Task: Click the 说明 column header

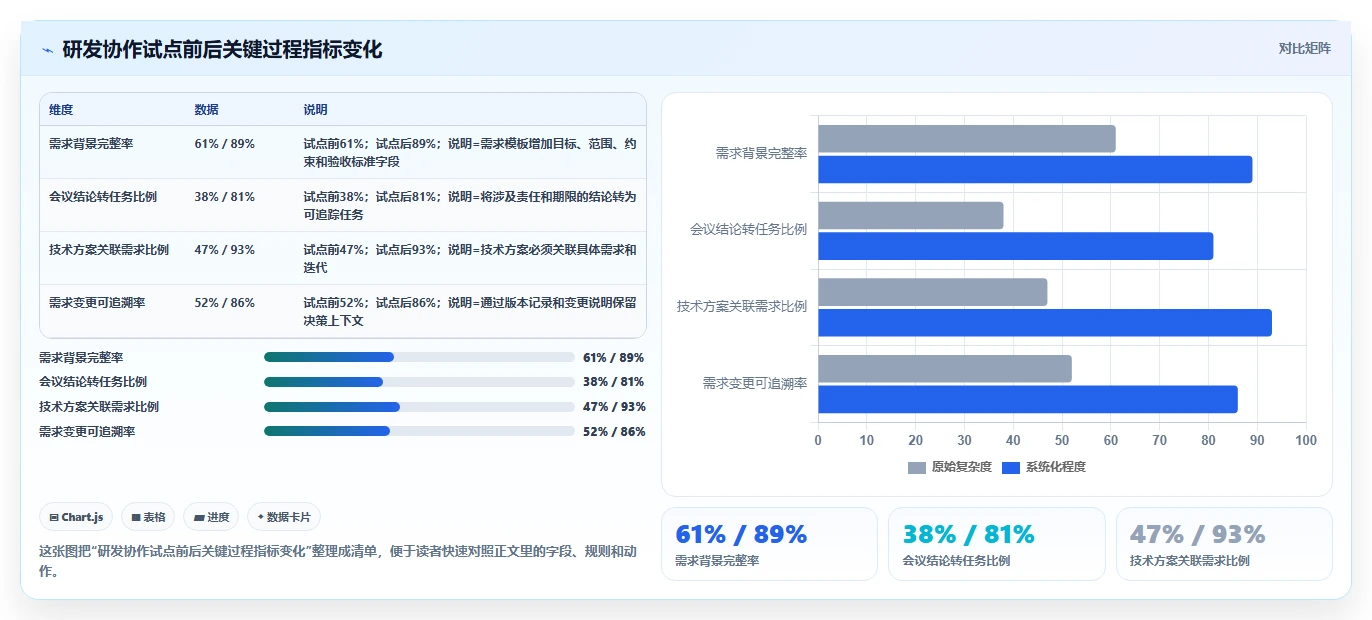Action: tap(316, 110)
